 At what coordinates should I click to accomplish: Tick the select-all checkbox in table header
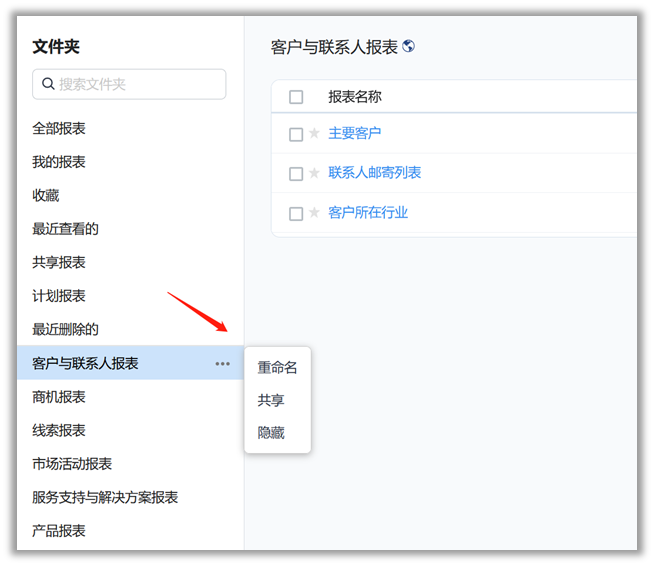point(296,97)
